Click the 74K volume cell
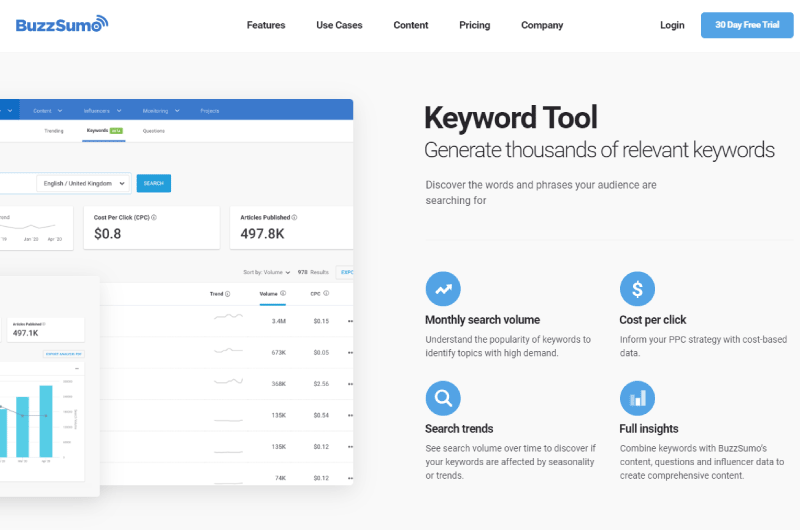Image resolution: width=800 pixels, height=530 pixels. click(x=281, y=478)
